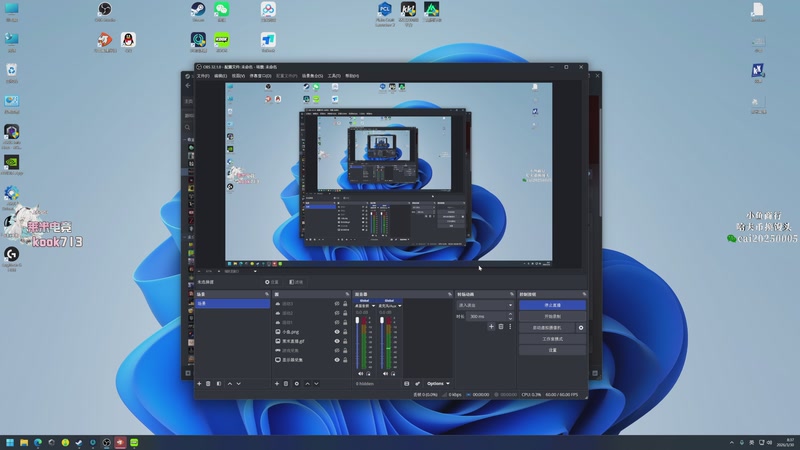Open virtual camera settings gear icon
This screenshot has height=450, width=800.
tap(580, 327)
